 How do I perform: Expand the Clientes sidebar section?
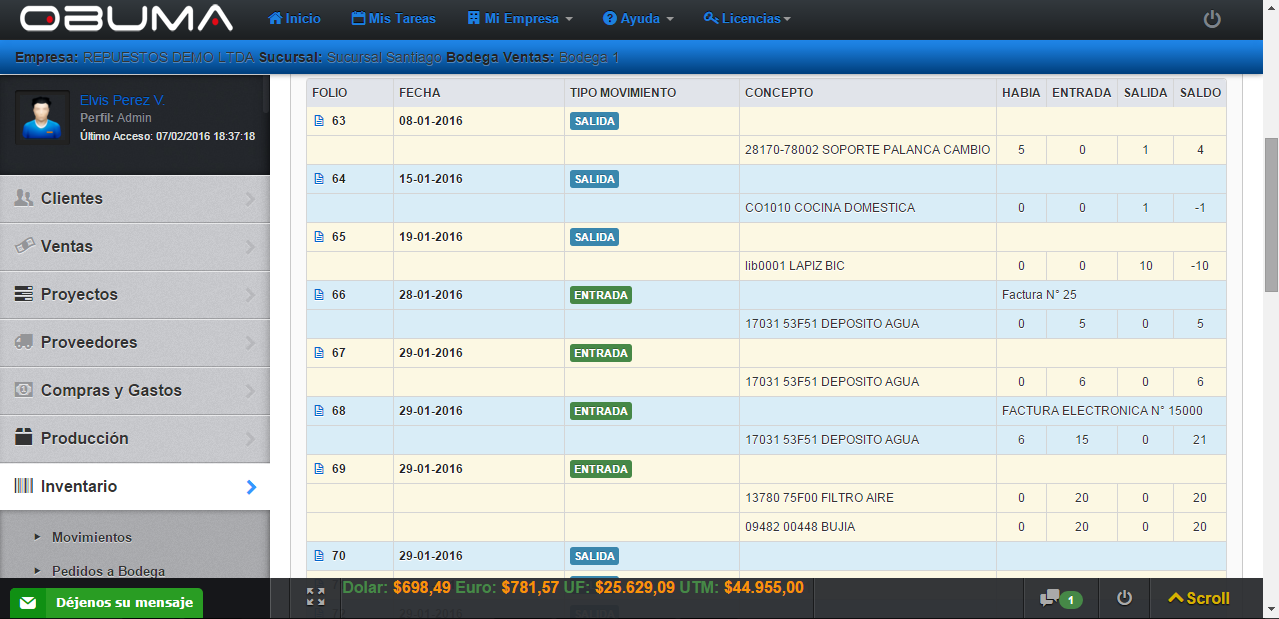(x=134, y=198)
